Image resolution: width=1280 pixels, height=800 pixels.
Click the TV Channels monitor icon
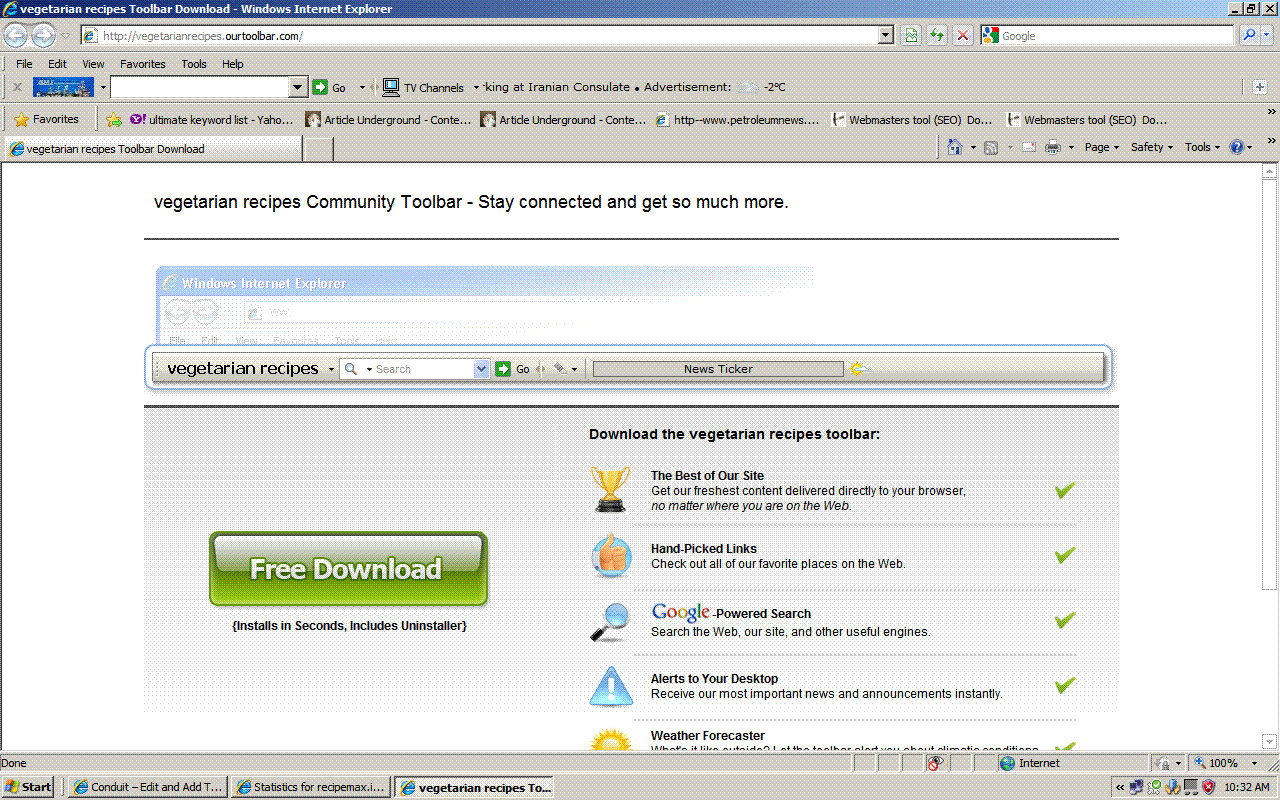pyautogui.click(x=391, y=87)
